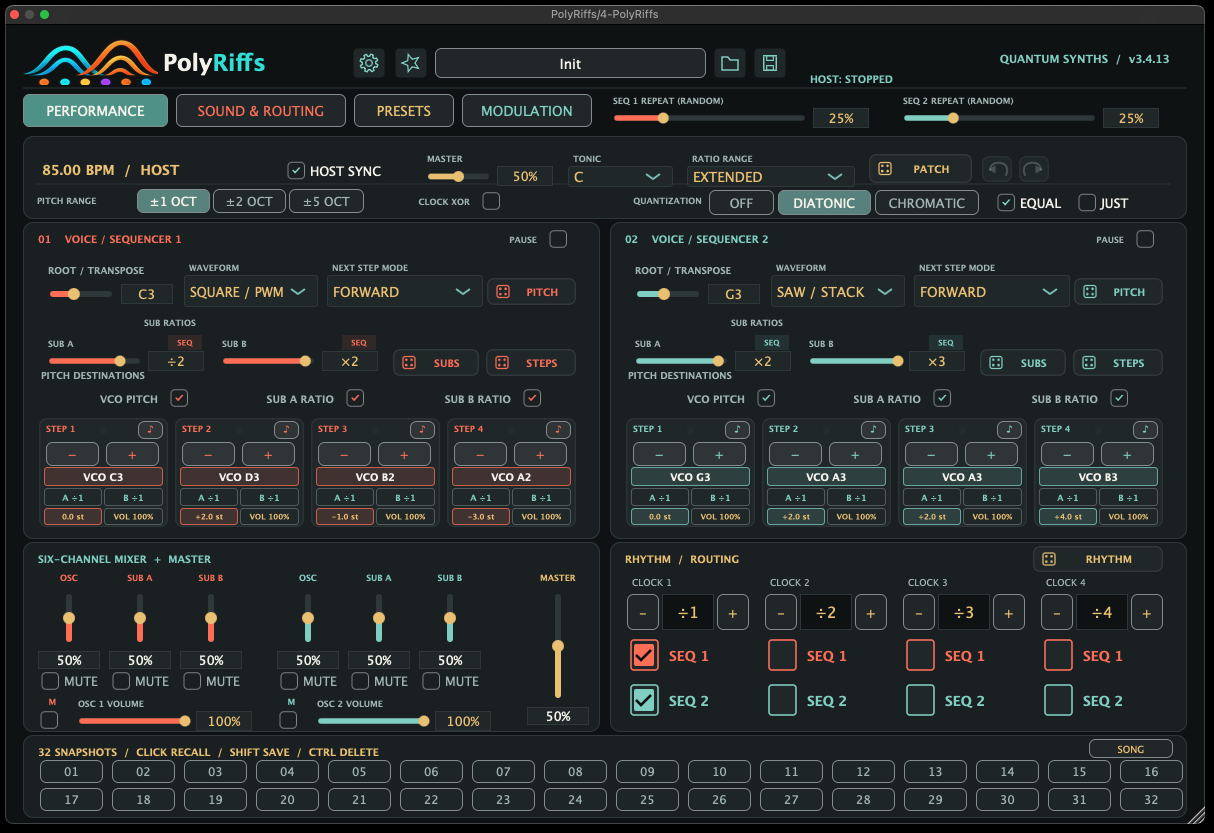Toggle note icon on Sequencer 1 Step 2

288,430
